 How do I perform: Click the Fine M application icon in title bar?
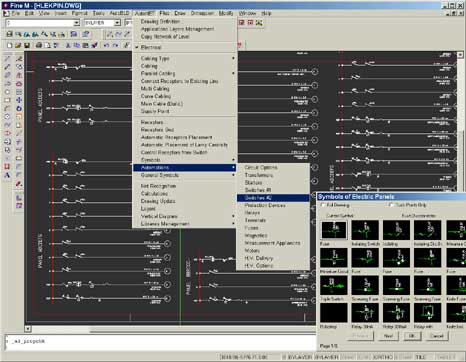[x=5, y=5]
